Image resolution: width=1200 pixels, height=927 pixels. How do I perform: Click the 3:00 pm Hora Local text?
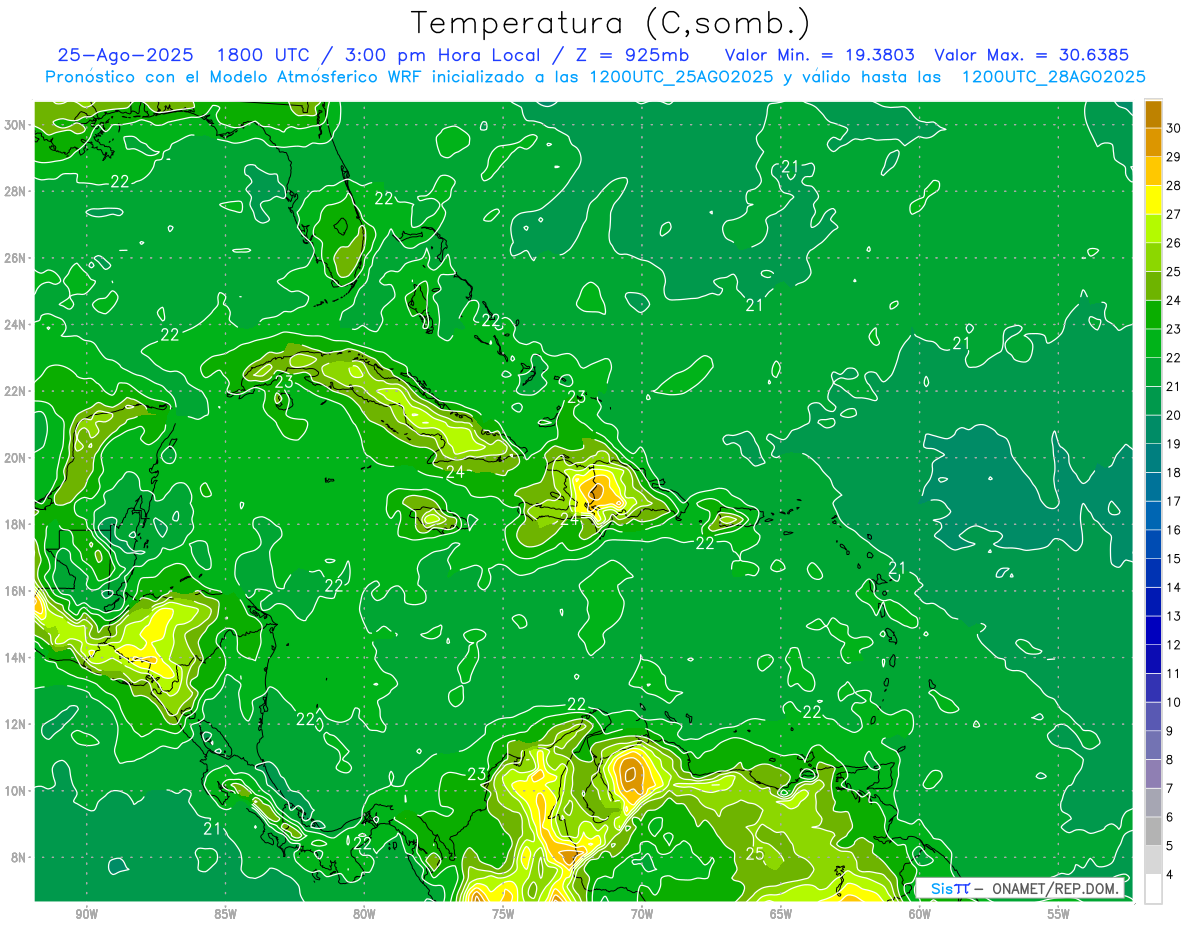tap(445, 55)
